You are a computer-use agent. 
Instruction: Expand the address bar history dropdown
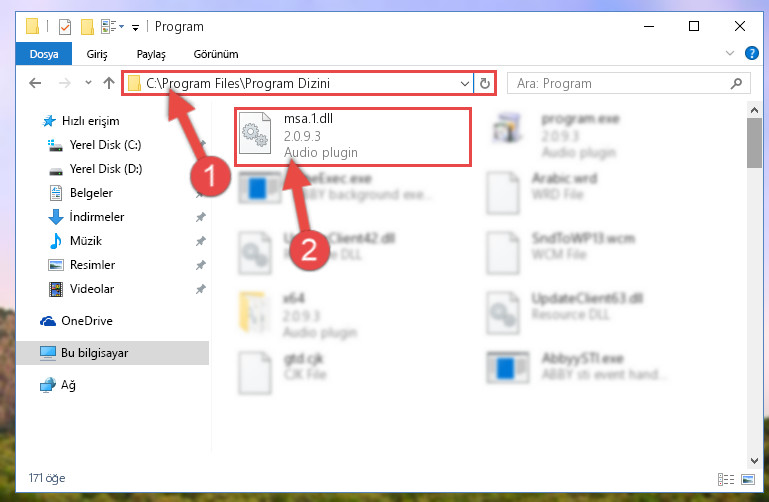point(464,84)
